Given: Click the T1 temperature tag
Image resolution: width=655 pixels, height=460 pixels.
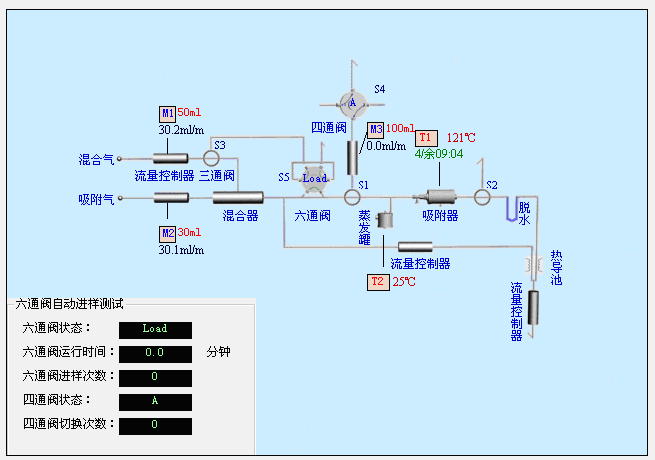Looking at the screenshot, I should pyautogui.click(x=427, y=138).
